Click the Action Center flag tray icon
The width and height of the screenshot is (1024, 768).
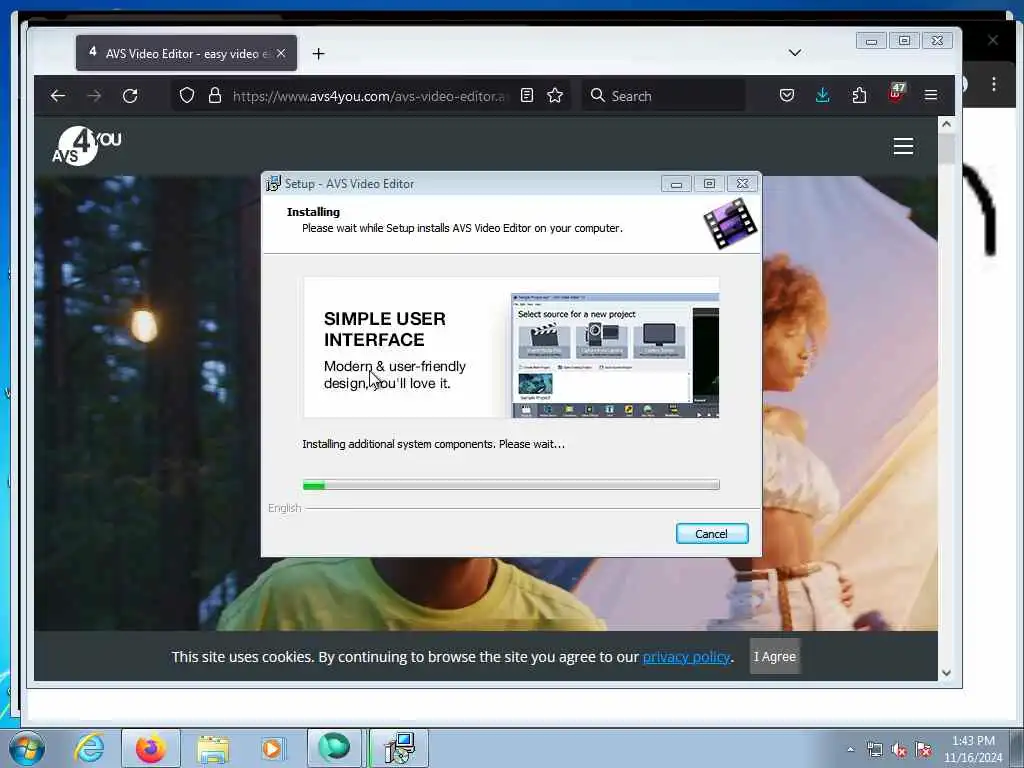(923, 750)
